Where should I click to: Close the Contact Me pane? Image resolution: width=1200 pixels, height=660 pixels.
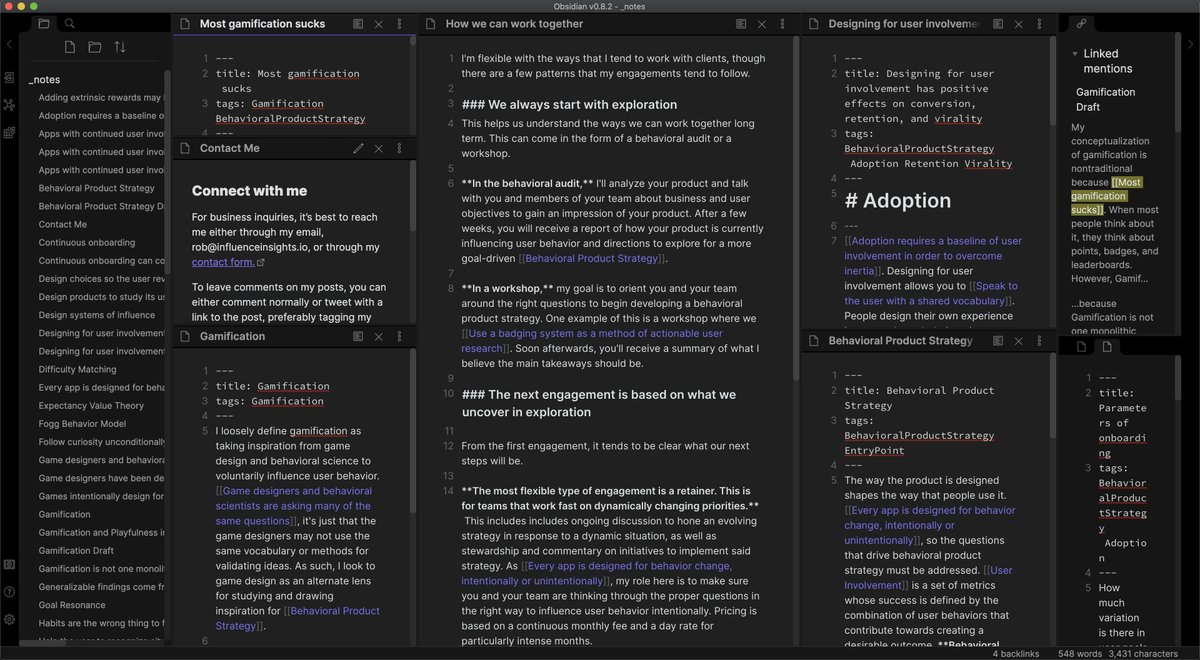(x=378, y=148)
